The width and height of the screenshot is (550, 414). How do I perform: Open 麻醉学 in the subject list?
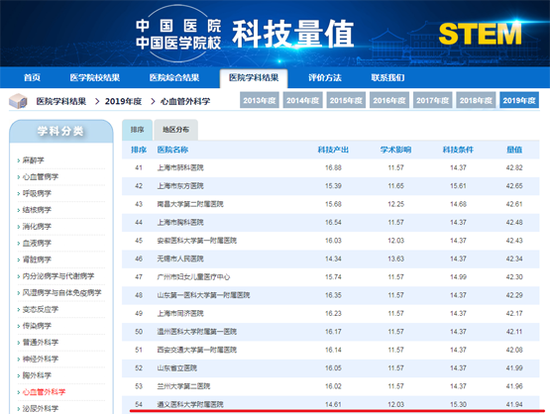click(33, 160)
